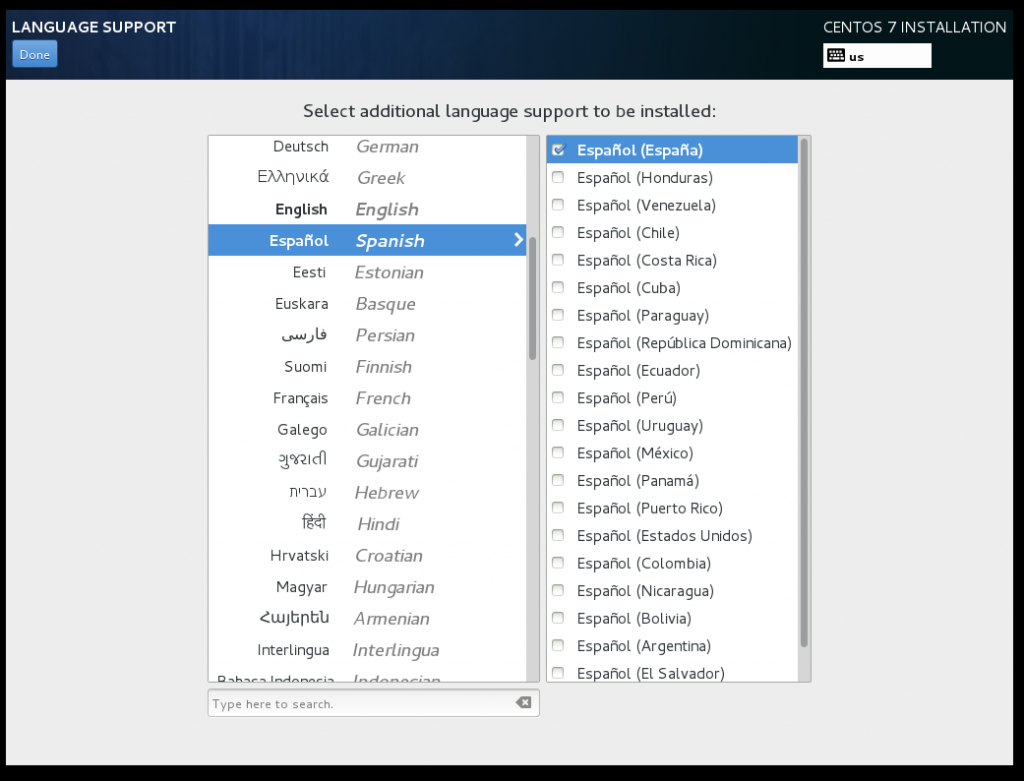Select Español (Cuba) checkbox

click(x=557, y=287)
